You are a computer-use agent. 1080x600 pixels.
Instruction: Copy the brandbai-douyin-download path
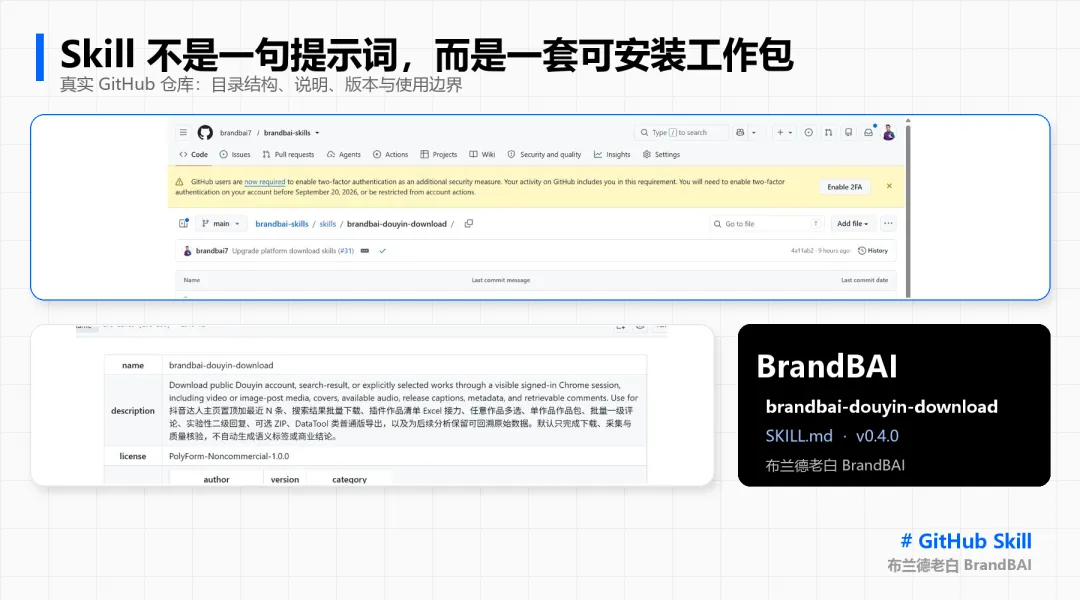(469, 223)
